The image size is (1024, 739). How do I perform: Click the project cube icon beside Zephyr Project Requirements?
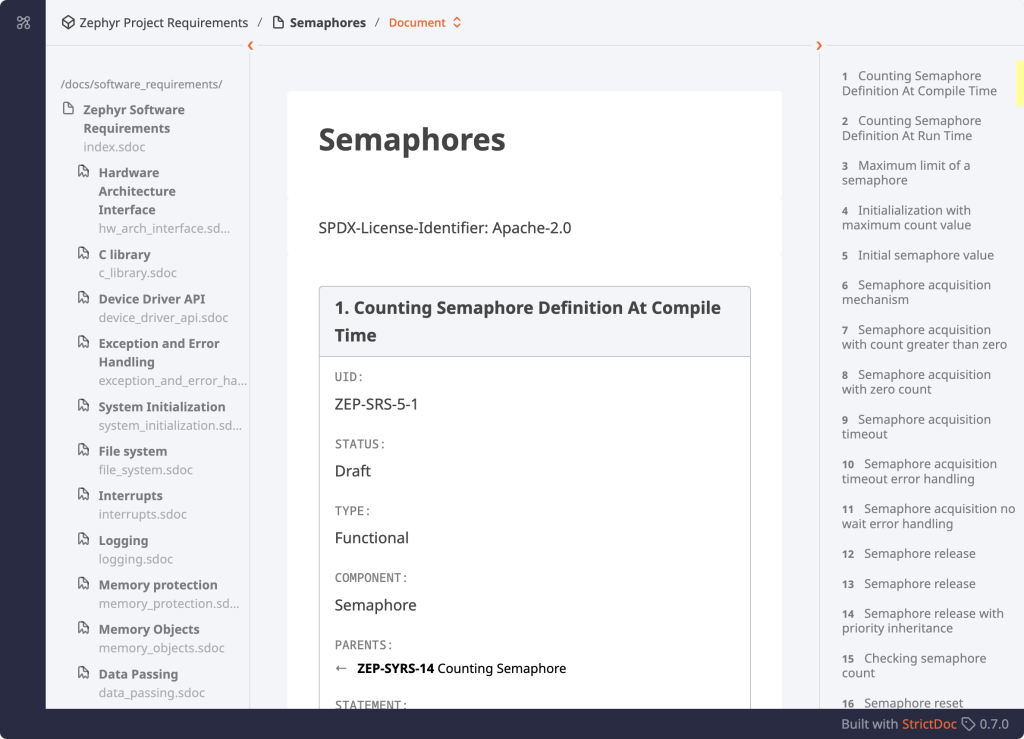68,23
